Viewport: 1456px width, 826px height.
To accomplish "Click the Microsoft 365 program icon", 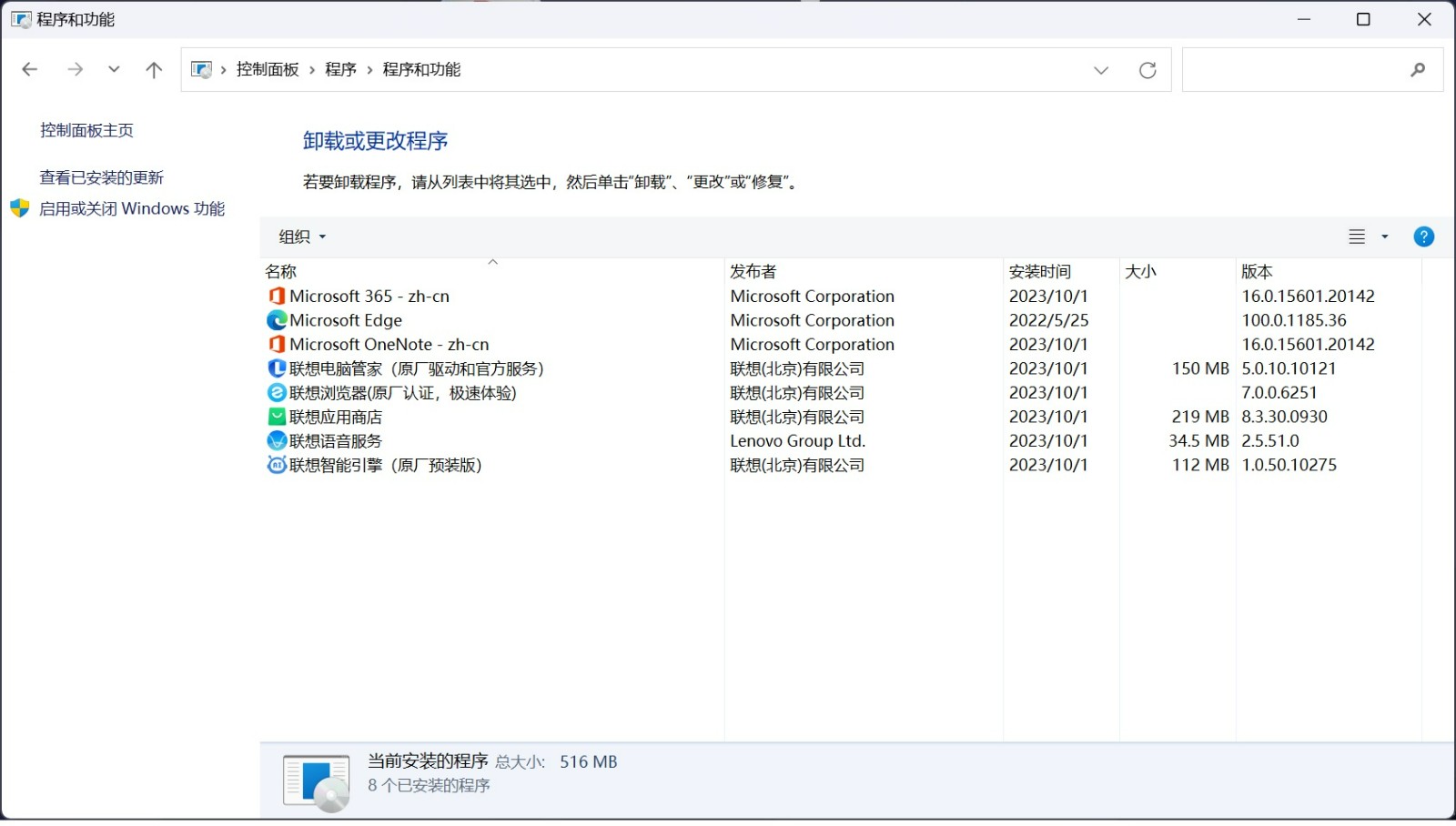I will click(277, 297).
